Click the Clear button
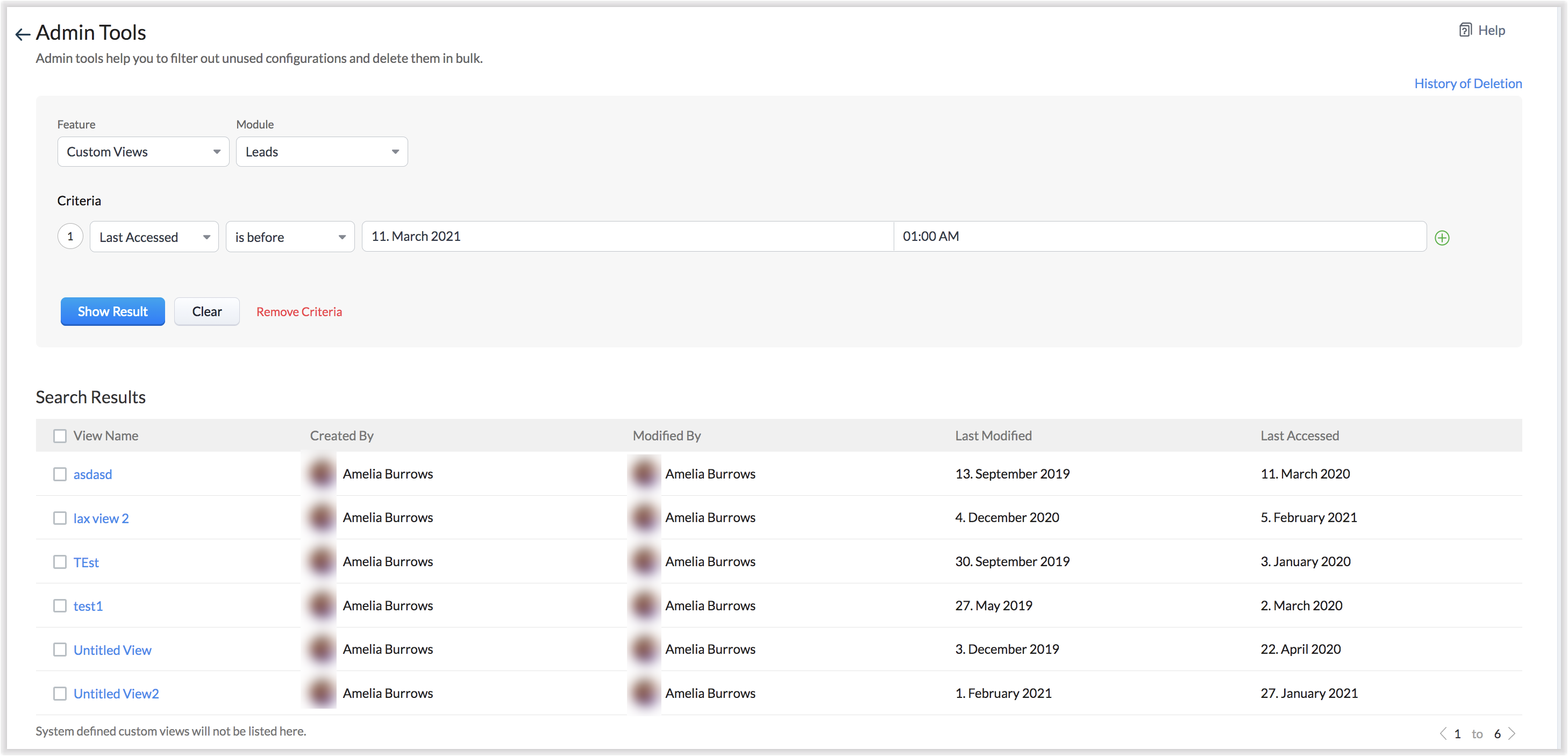The height and width of the screenshot is (756, 1568). (x=207, y=312)
